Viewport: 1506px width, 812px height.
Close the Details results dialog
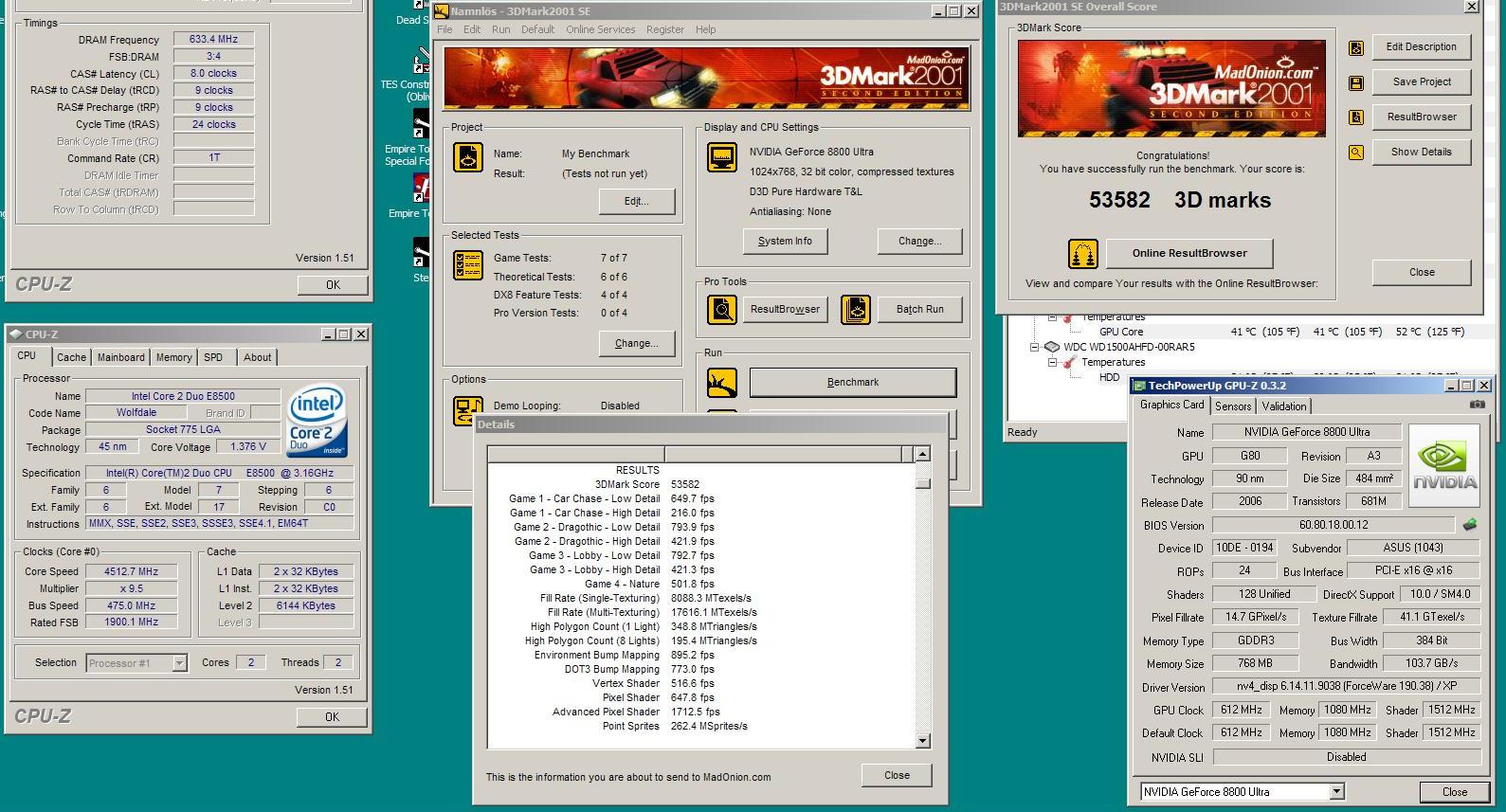pyautogui.click(x=897, y=775)
